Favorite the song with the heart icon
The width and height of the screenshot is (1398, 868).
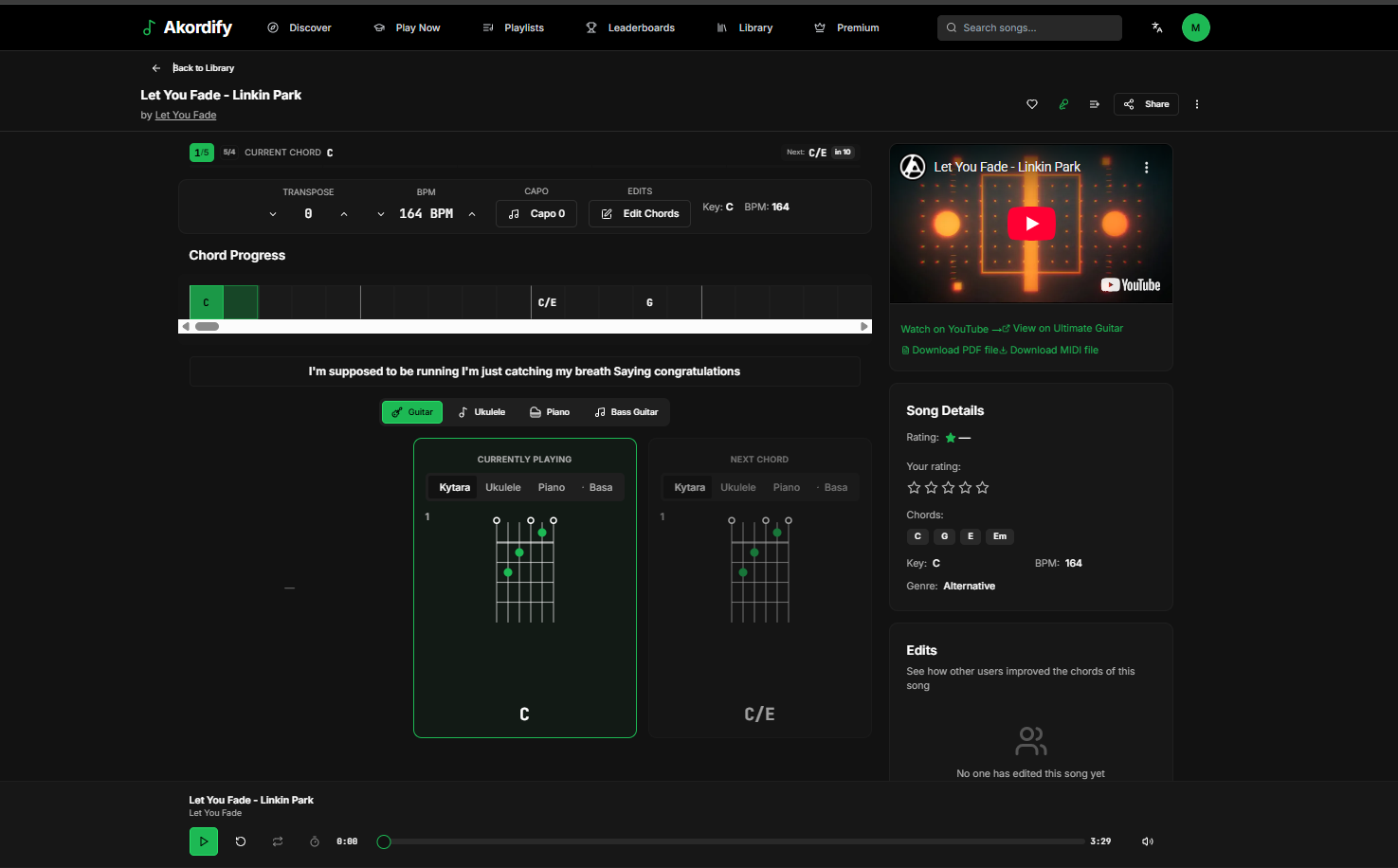(x=1031, y=104)
